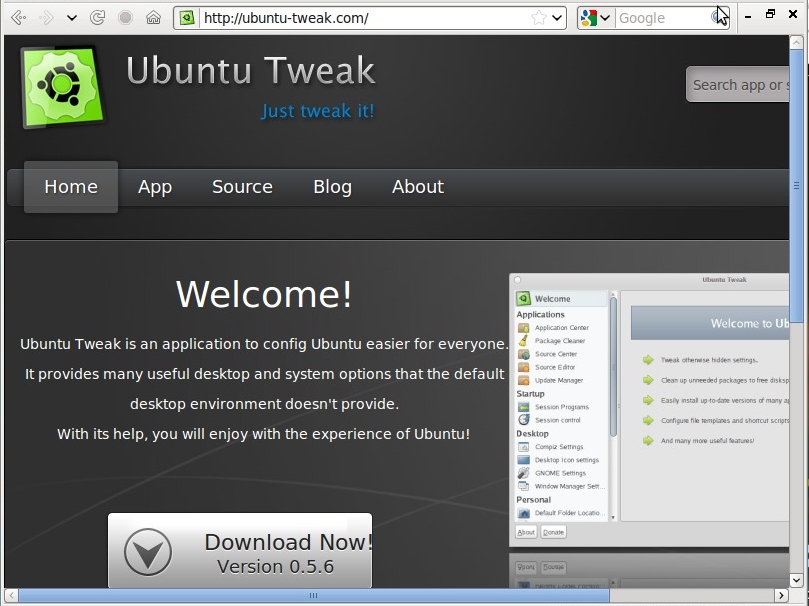Click GNOME Settings icon in the preview
The height and width of the screenshot is (606, 809).
tap(523, 473)
